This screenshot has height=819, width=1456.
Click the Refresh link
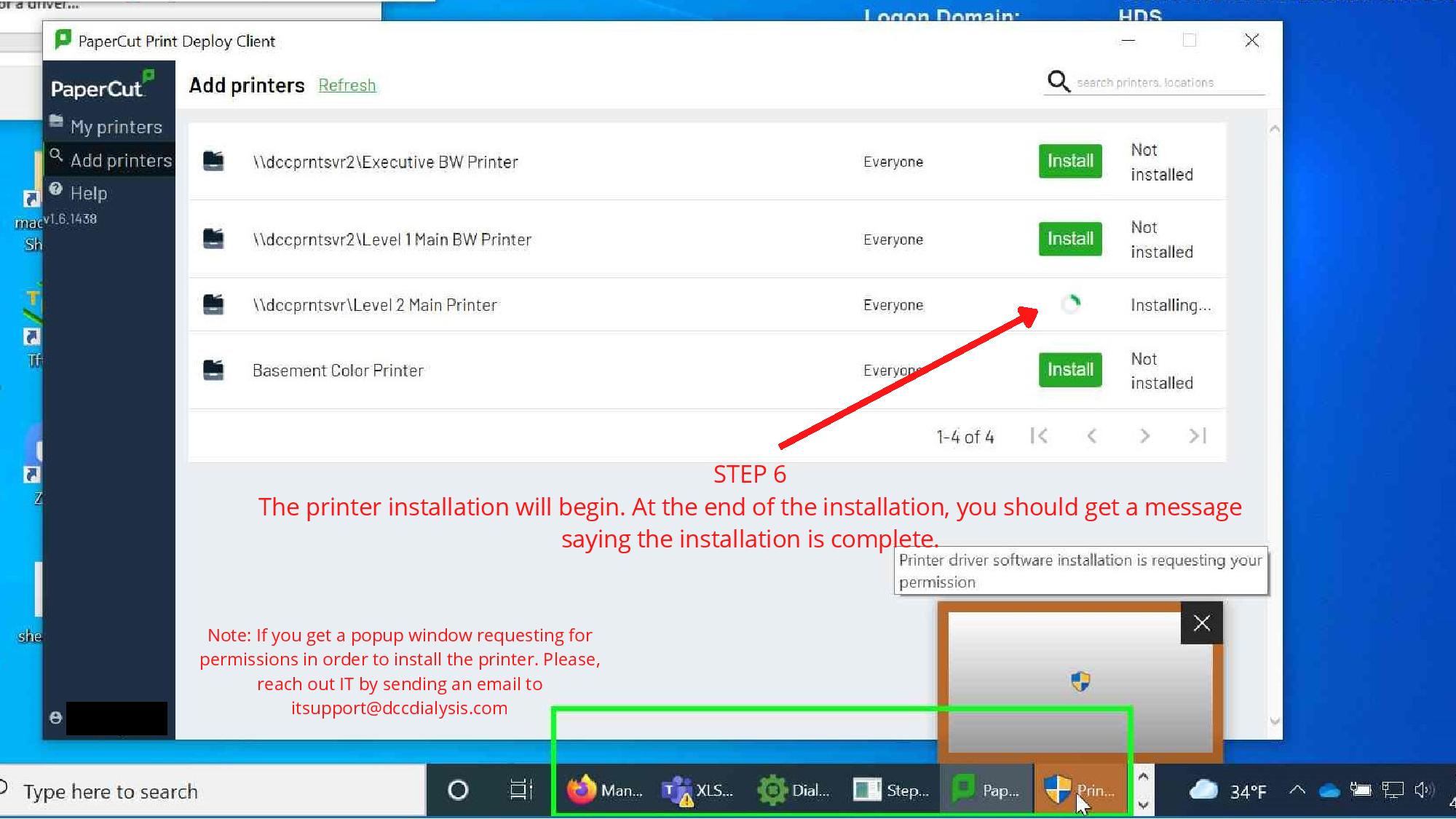(347, 85)
